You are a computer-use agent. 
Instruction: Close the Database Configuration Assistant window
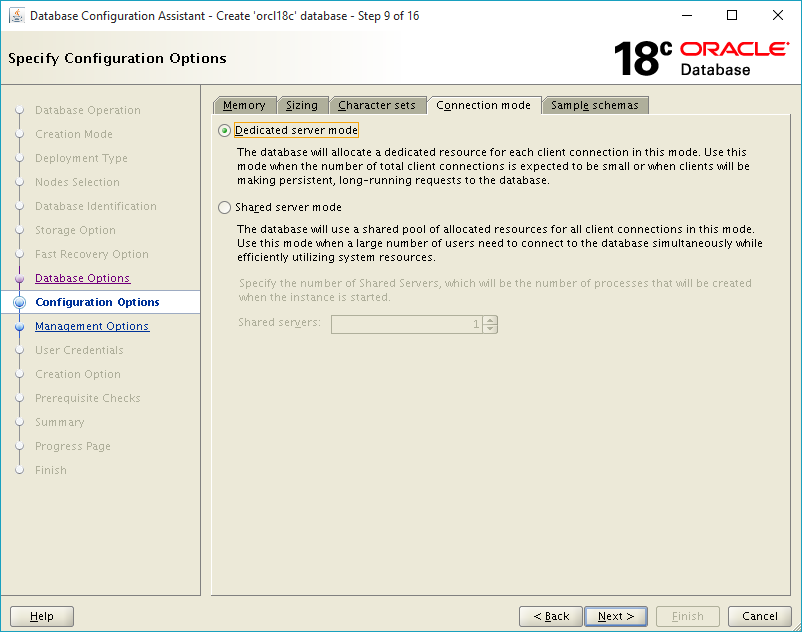tap(777, 15)
